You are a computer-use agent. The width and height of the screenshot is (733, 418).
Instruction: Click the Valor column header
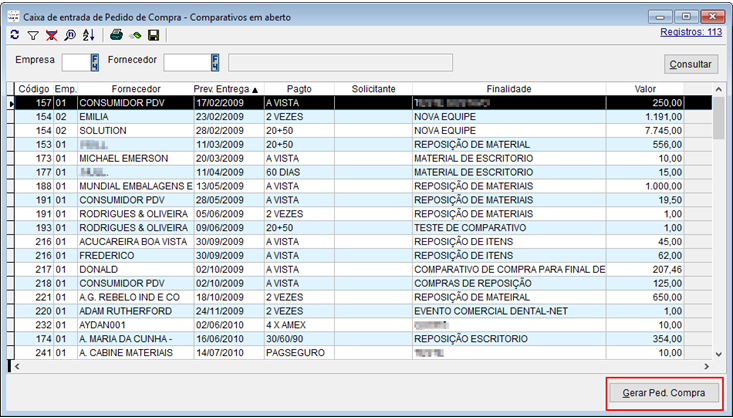645,89
